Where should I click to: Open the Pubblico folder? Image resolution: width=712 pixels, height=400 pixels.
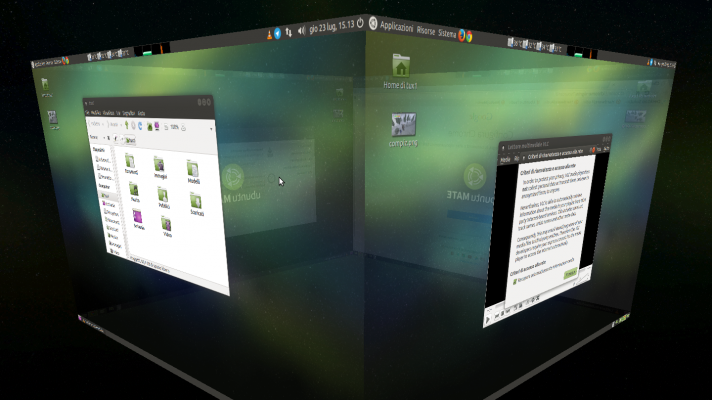tap(163, 197)
